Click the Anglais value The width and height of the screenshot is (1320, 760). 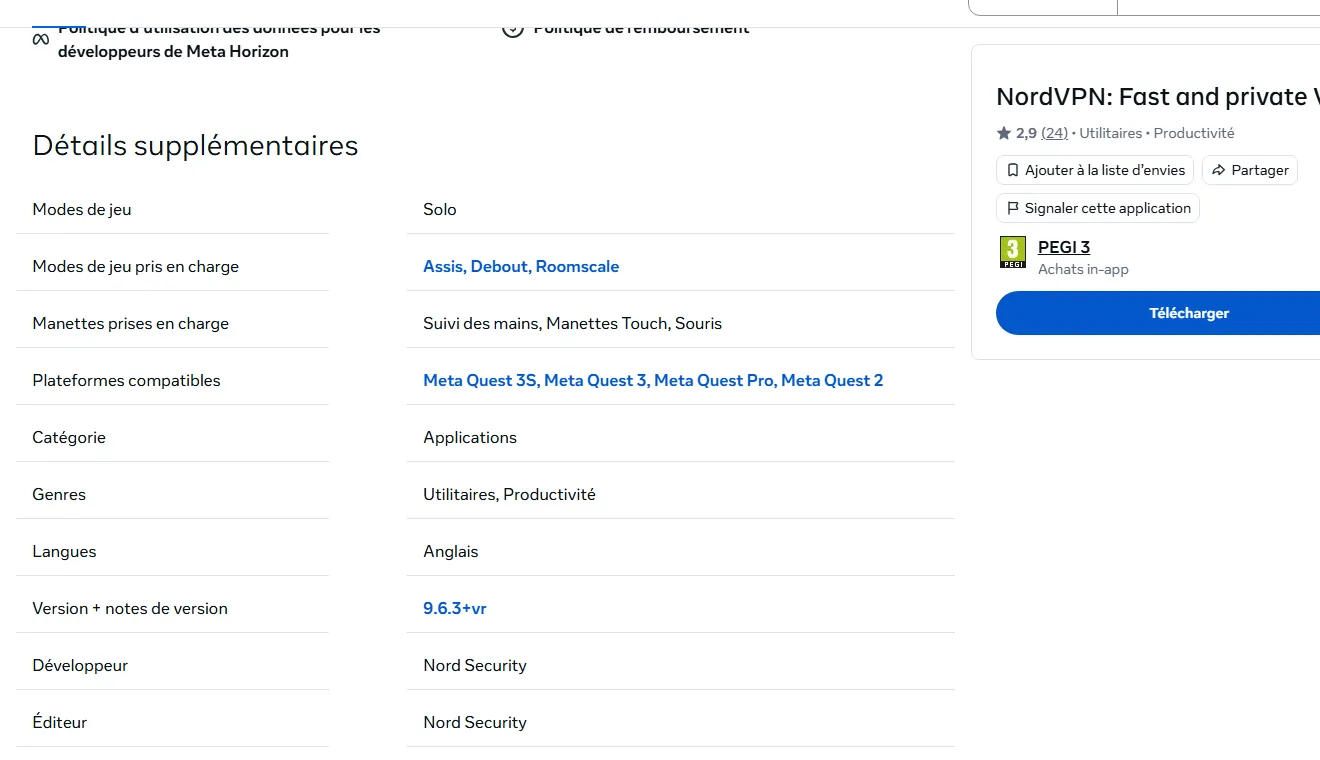[451, 551]
